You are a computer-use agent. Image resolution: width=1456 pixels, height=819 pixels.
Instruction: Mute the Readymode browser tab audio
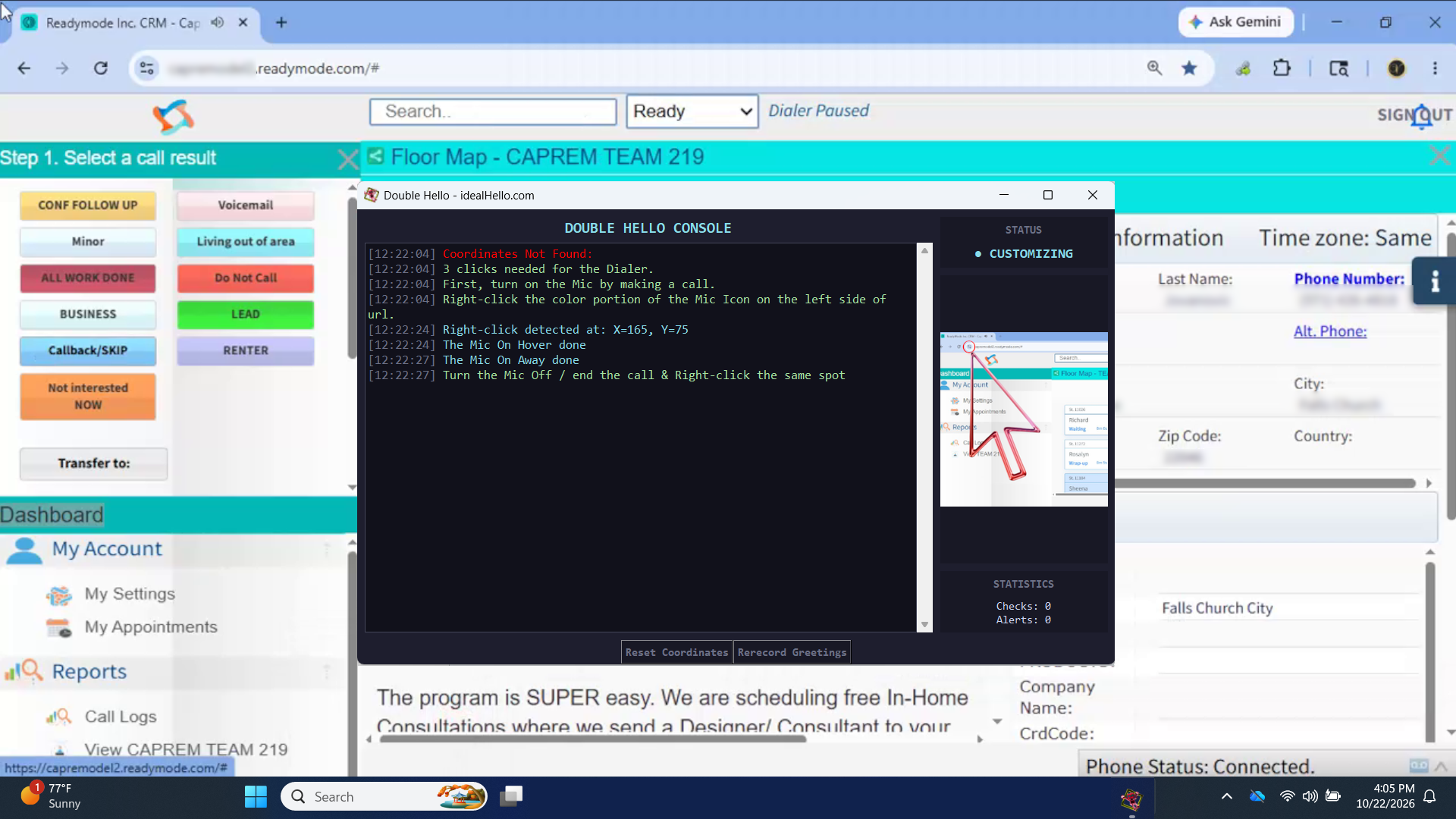coord(218,22)
